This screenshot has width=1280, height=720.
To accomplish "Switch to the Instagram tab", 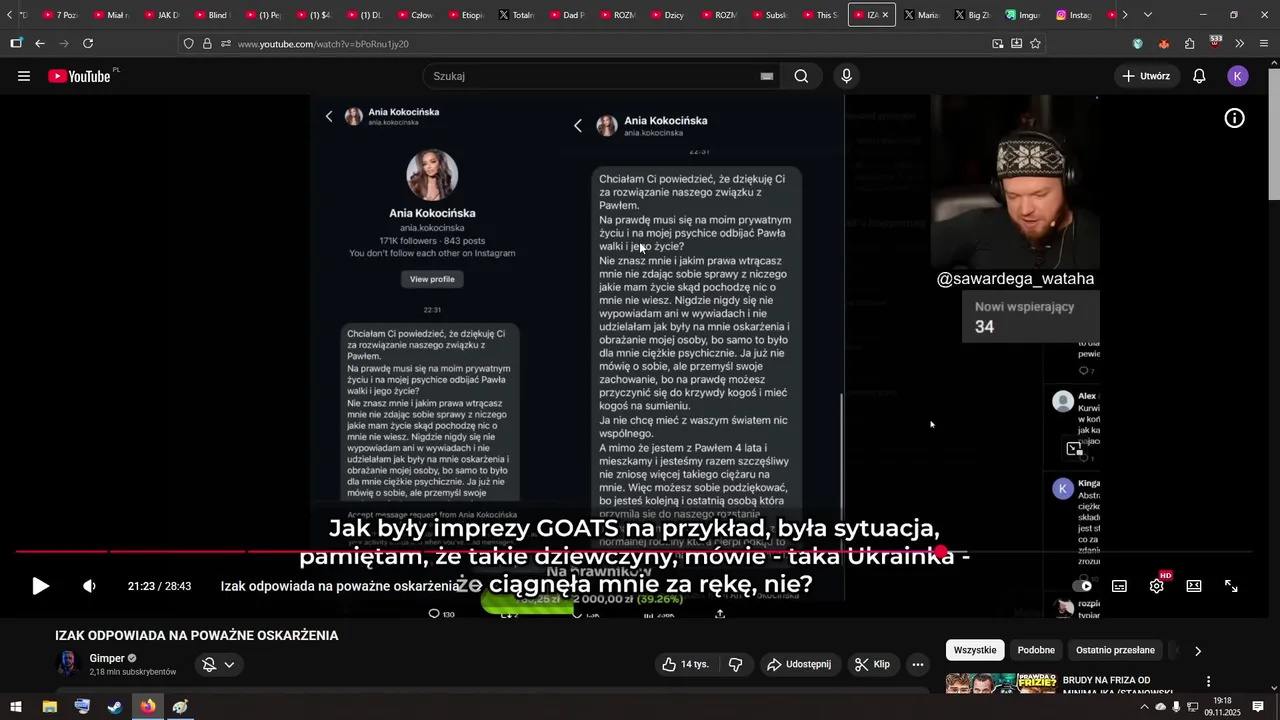I will 1073,15.
